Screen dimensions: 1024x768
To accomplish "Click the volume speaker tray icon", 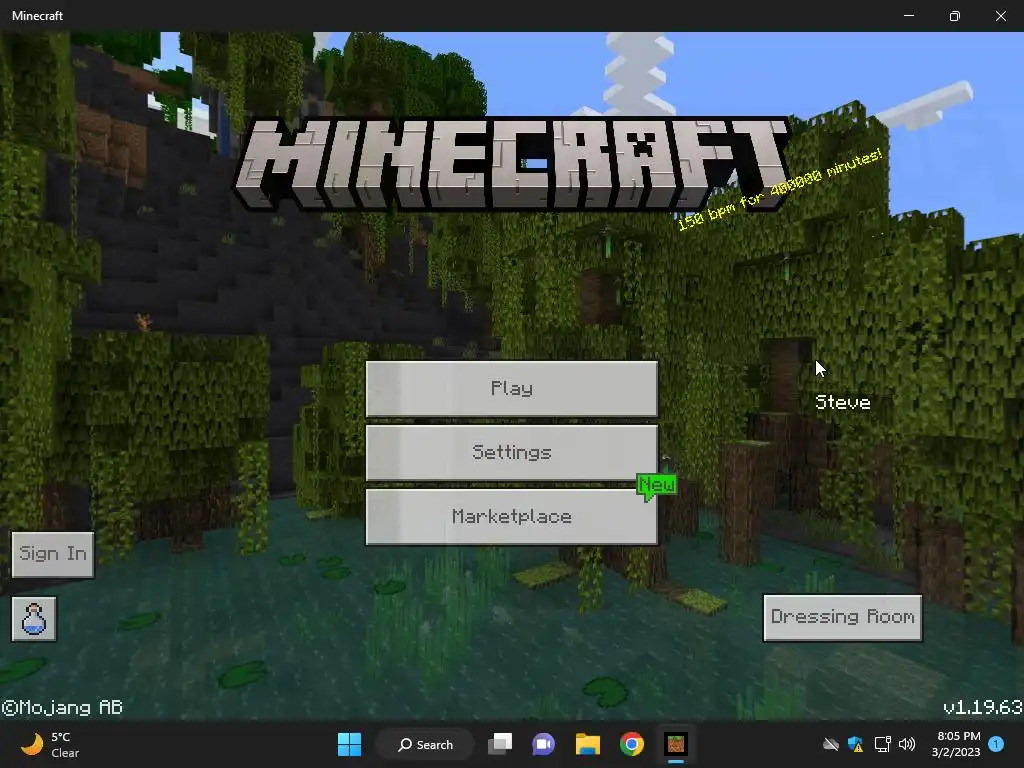I will (906, 744).
